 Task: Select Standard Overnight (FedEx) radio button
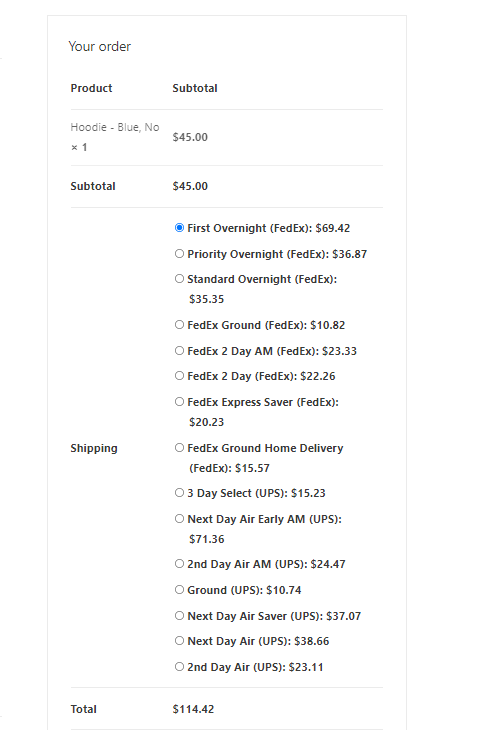tap(179, 278)
